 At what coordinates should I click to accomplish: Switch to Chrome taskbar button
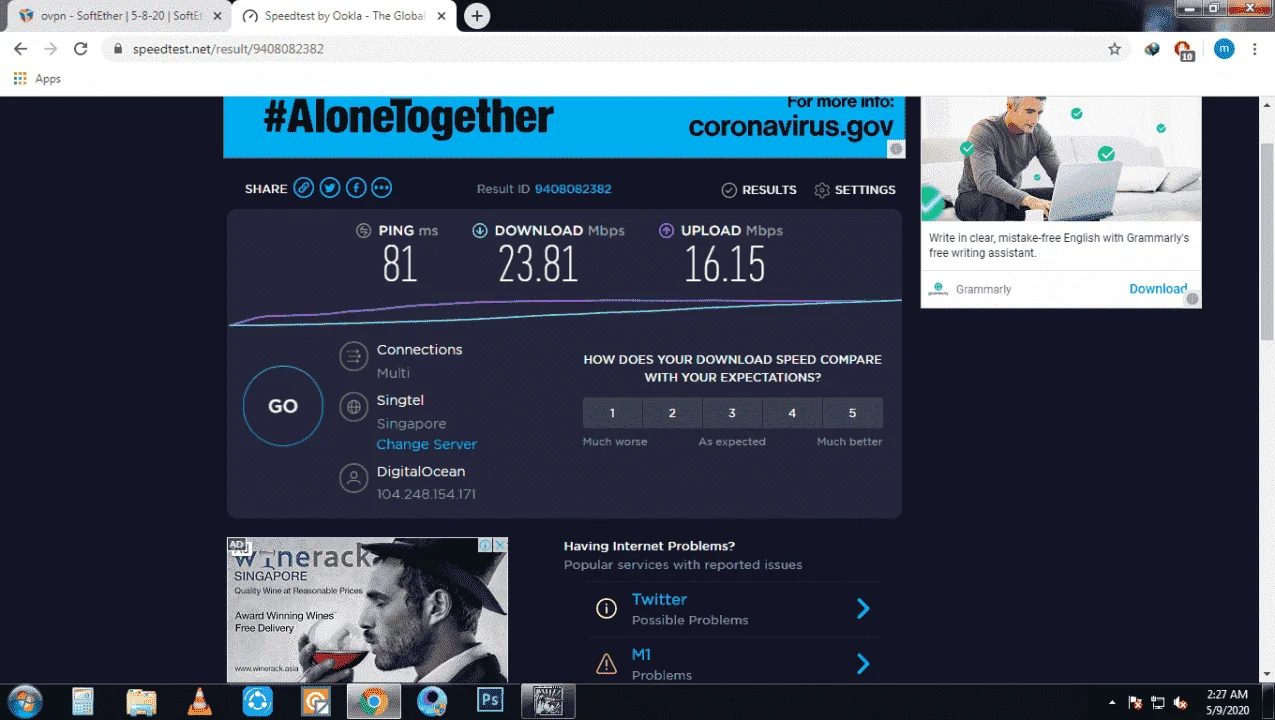[374, 701]
